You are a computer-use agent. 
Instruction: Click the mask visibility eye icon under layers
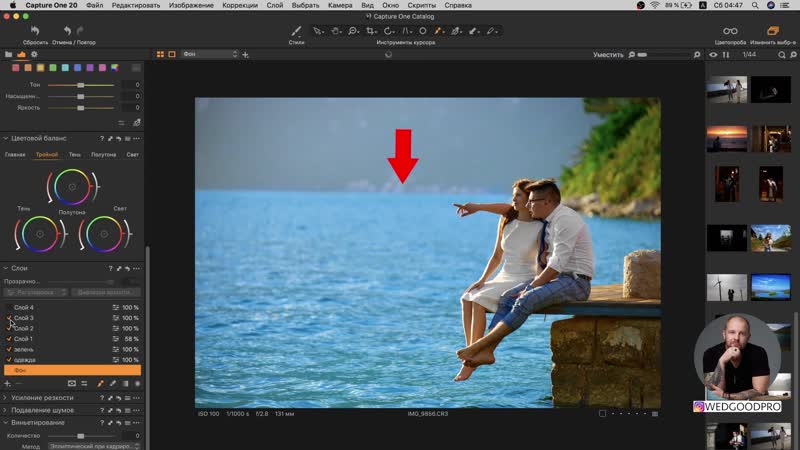click(72, 383)
